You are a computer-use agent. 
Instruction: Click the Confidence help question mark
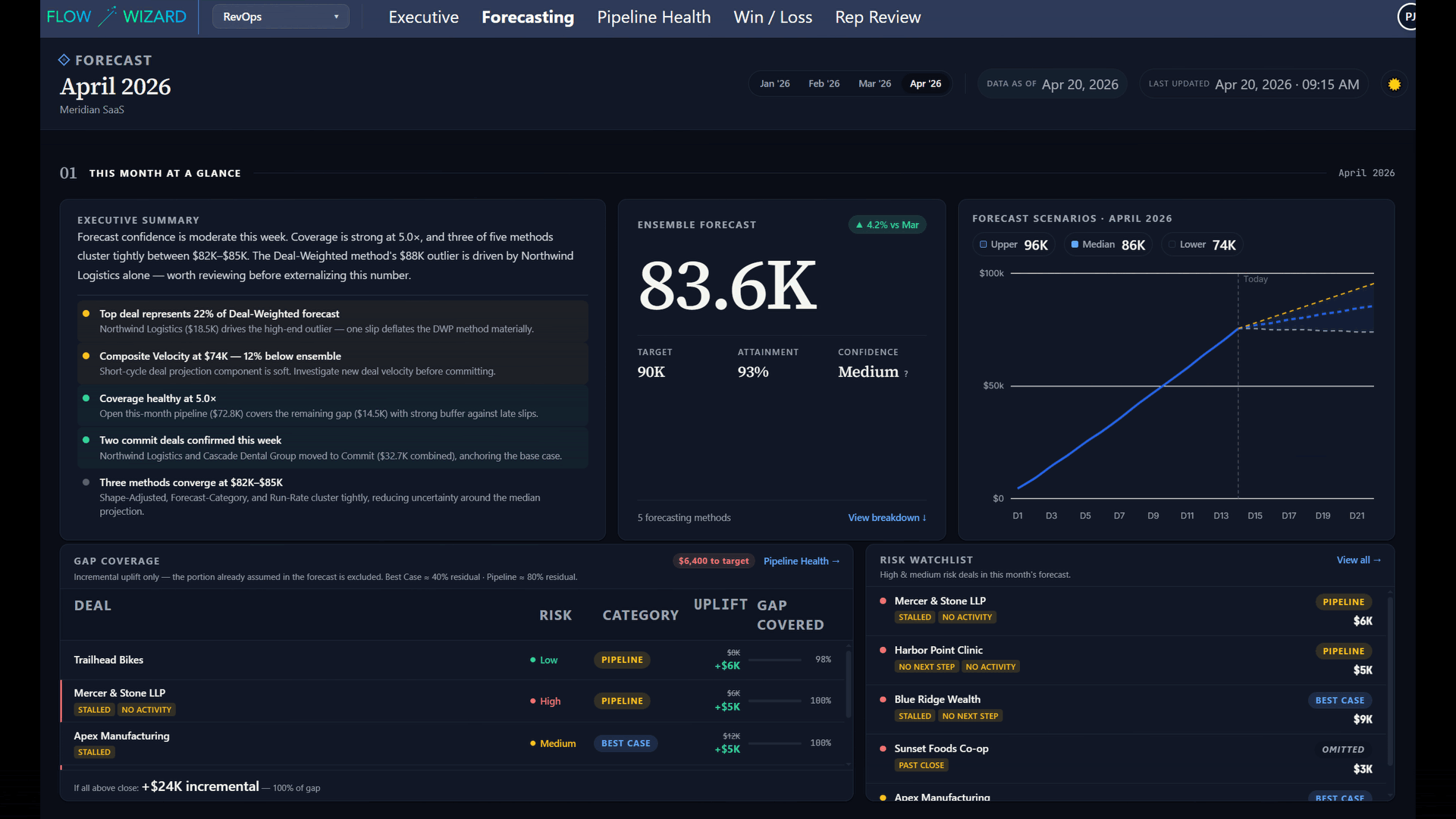tap(906, 373)
